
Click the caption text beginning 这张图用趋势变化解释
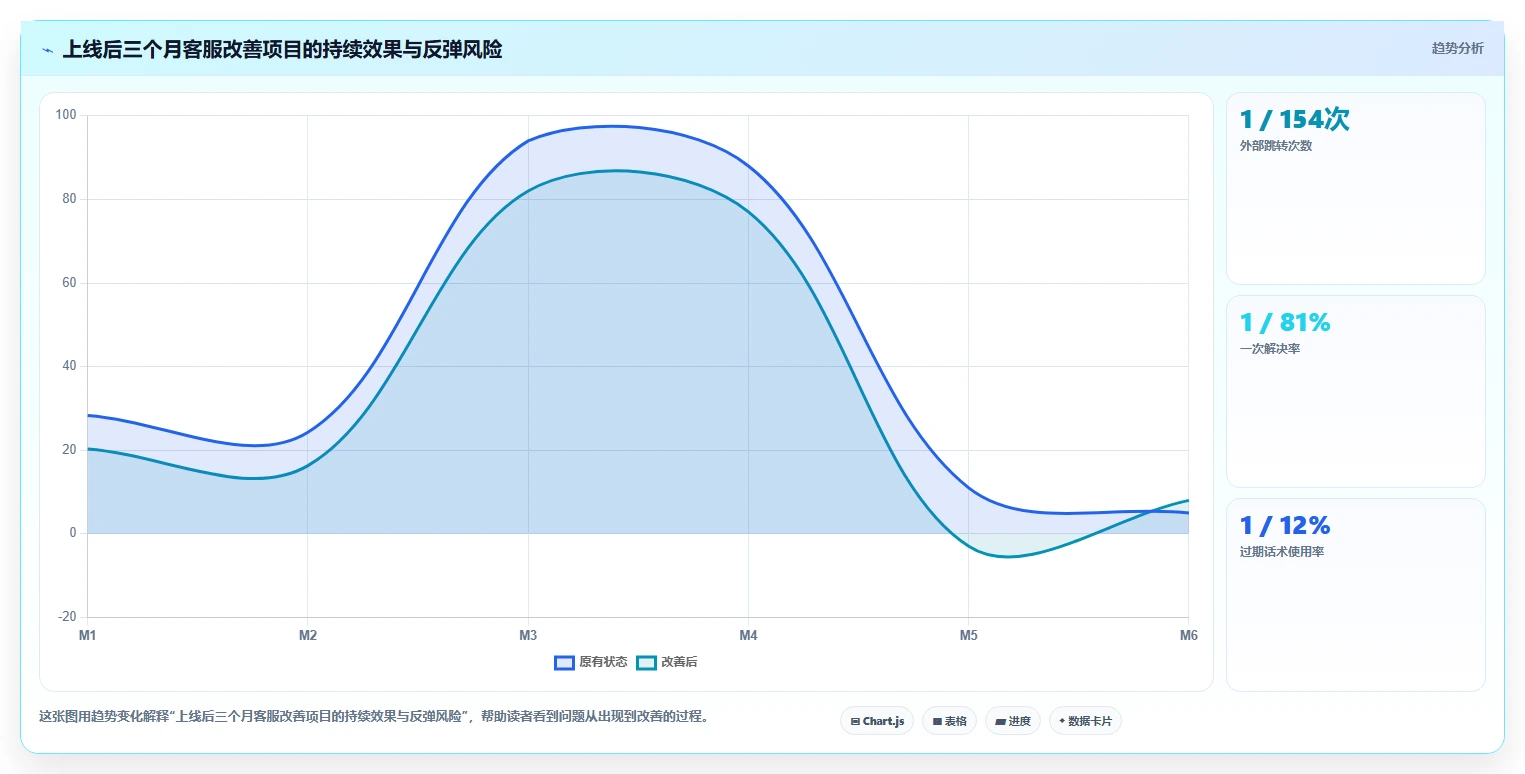[x=374, y=717]
